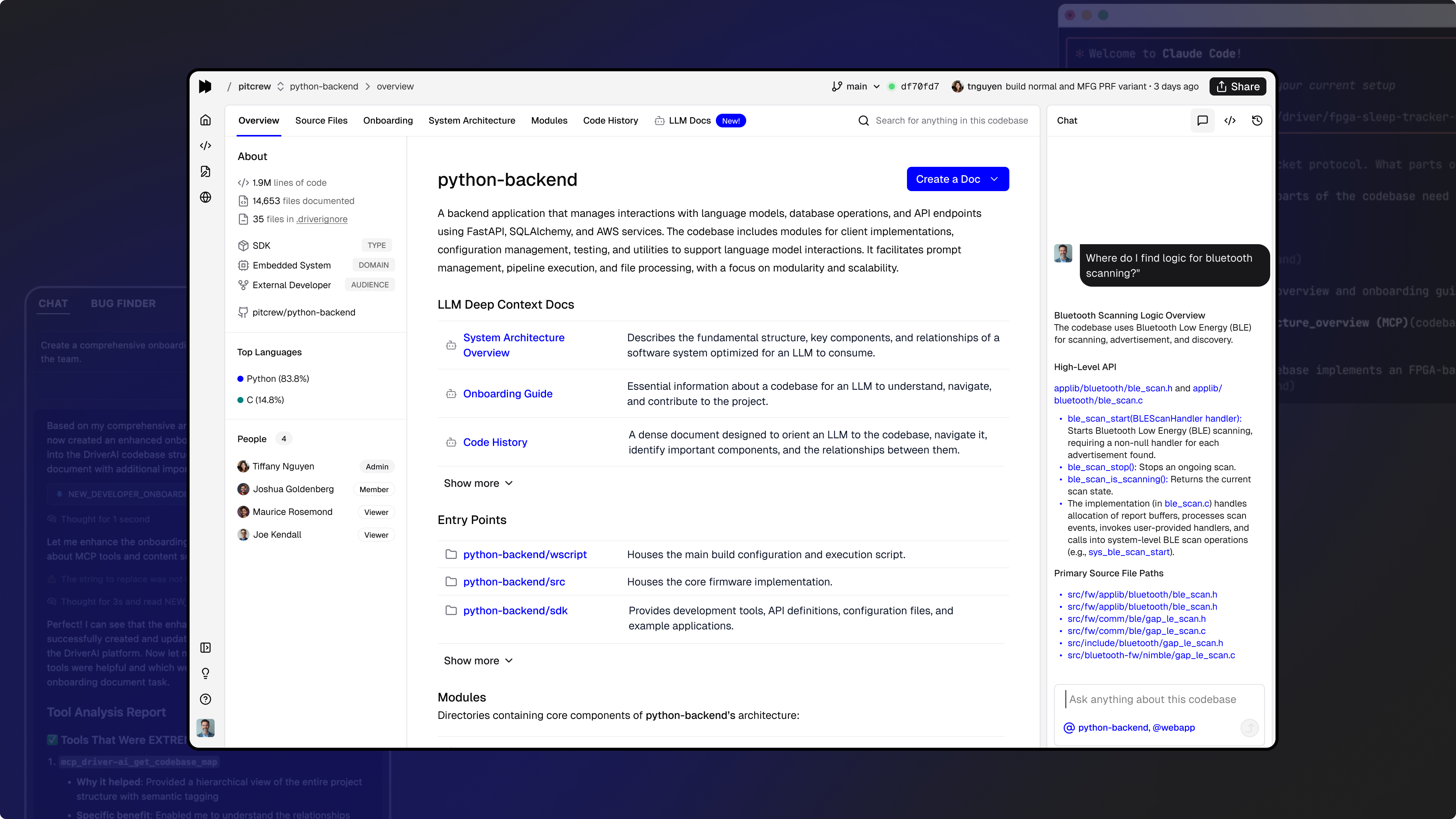Open python-backend/wscript entry point

click(x=524, y=554)
